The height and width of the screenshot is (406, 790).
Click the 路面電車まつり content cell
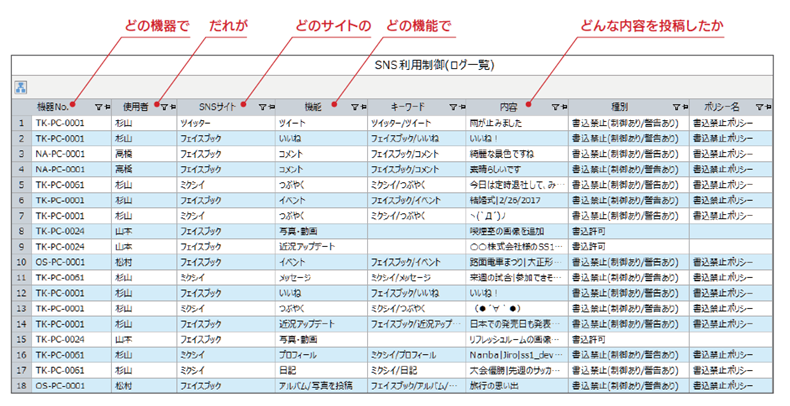pyautogui.click(x=515, y=262)
